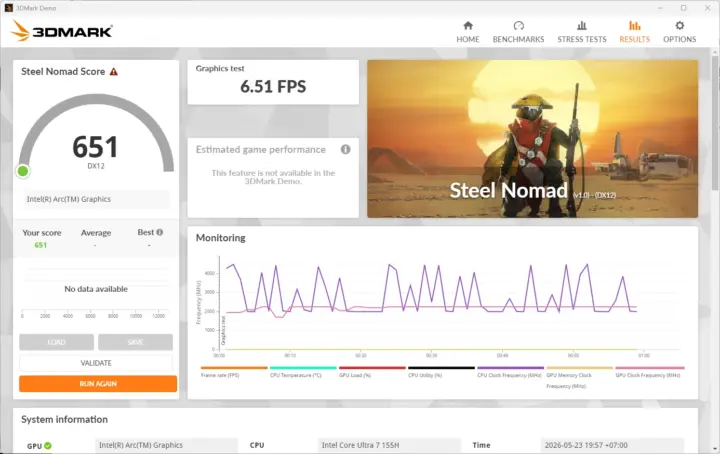Screen dimensions: 720x454
Task: Click the Run Again button
Action: click(x=98, y=384)
